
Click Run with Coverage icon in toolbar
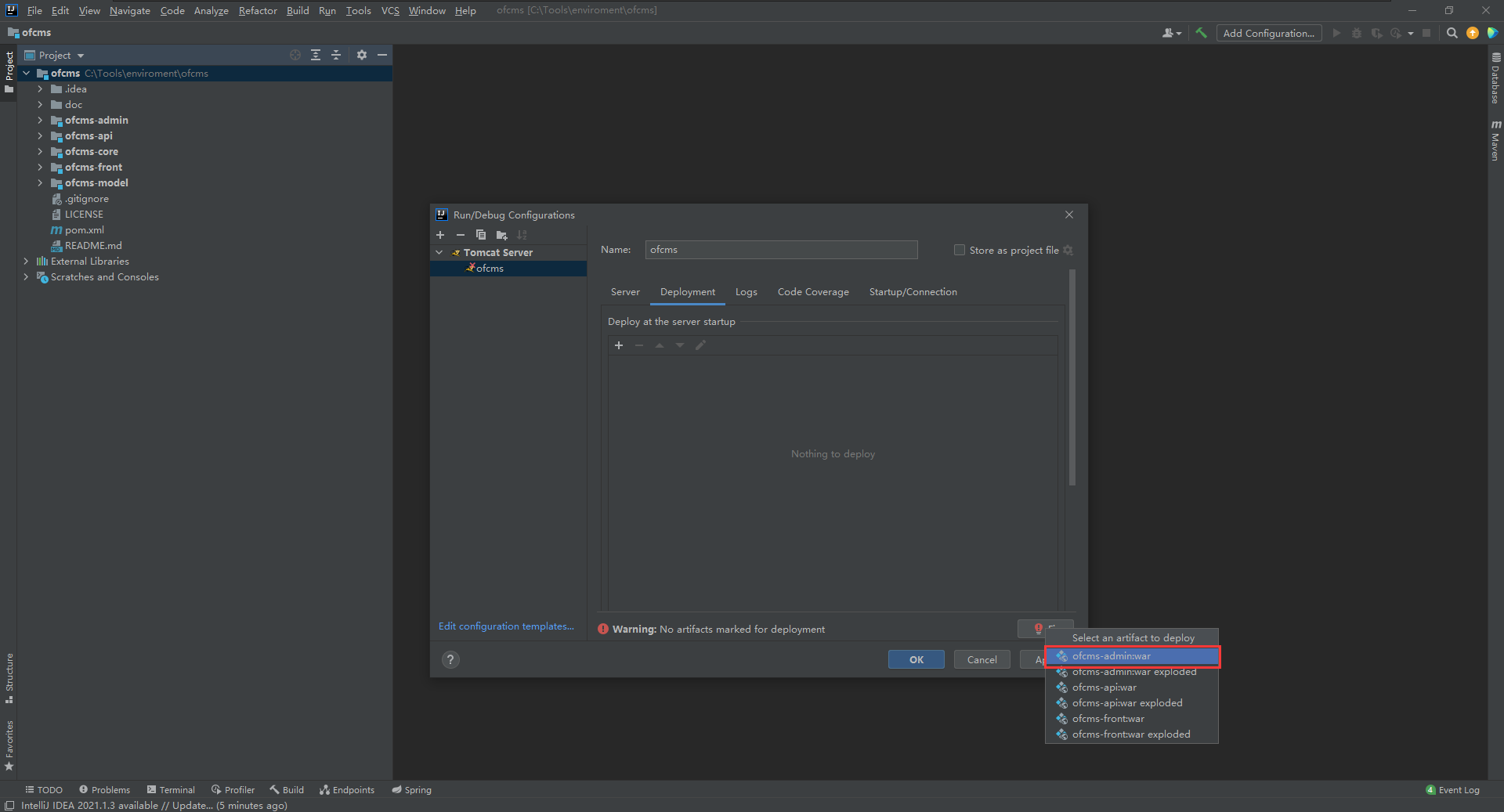click(x=1376, y=33)
